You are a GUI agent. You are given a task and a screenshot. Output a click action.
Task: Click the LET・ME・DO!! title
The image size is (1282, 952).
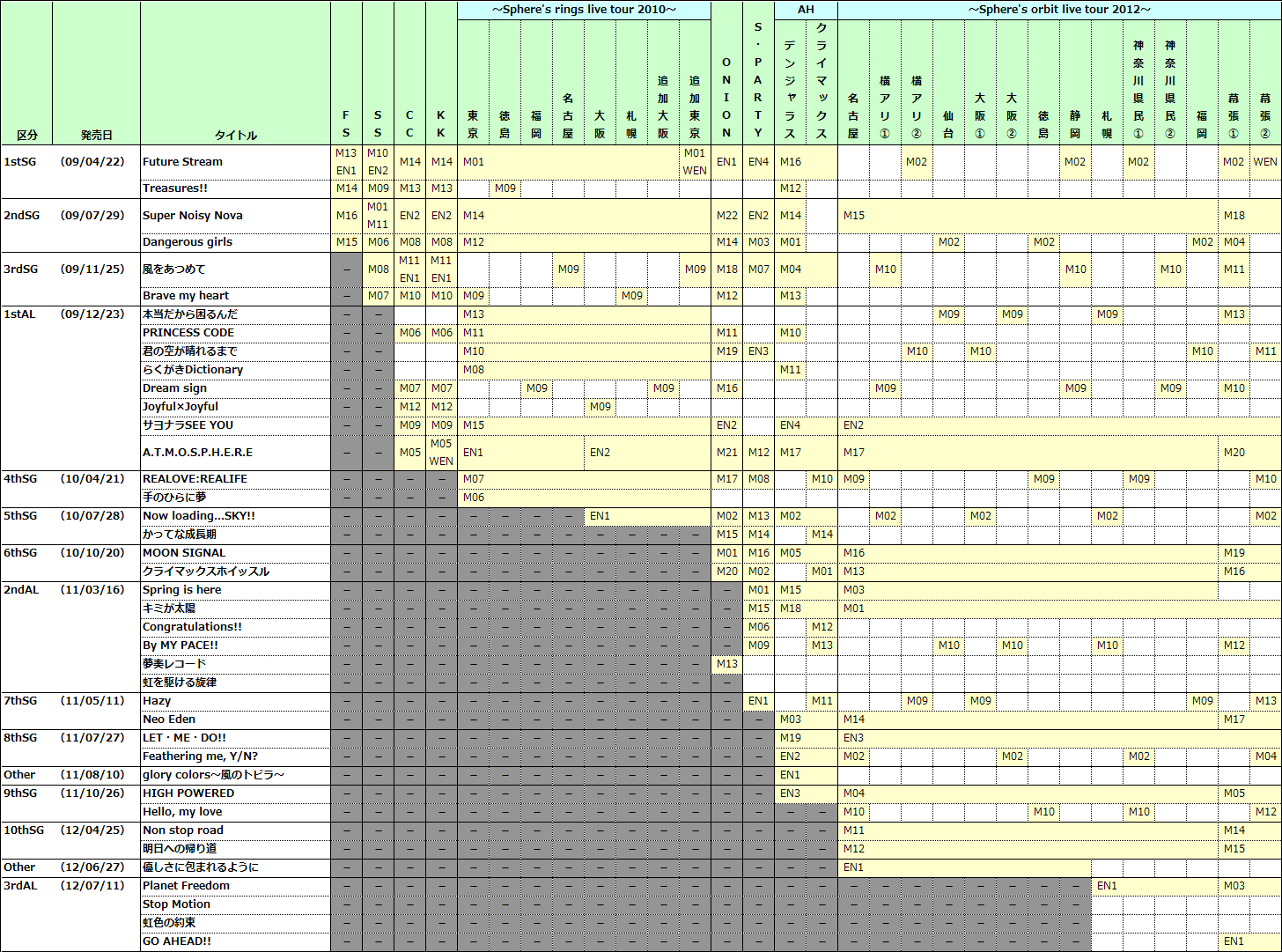pyautogui.click(x=184, y=738)
